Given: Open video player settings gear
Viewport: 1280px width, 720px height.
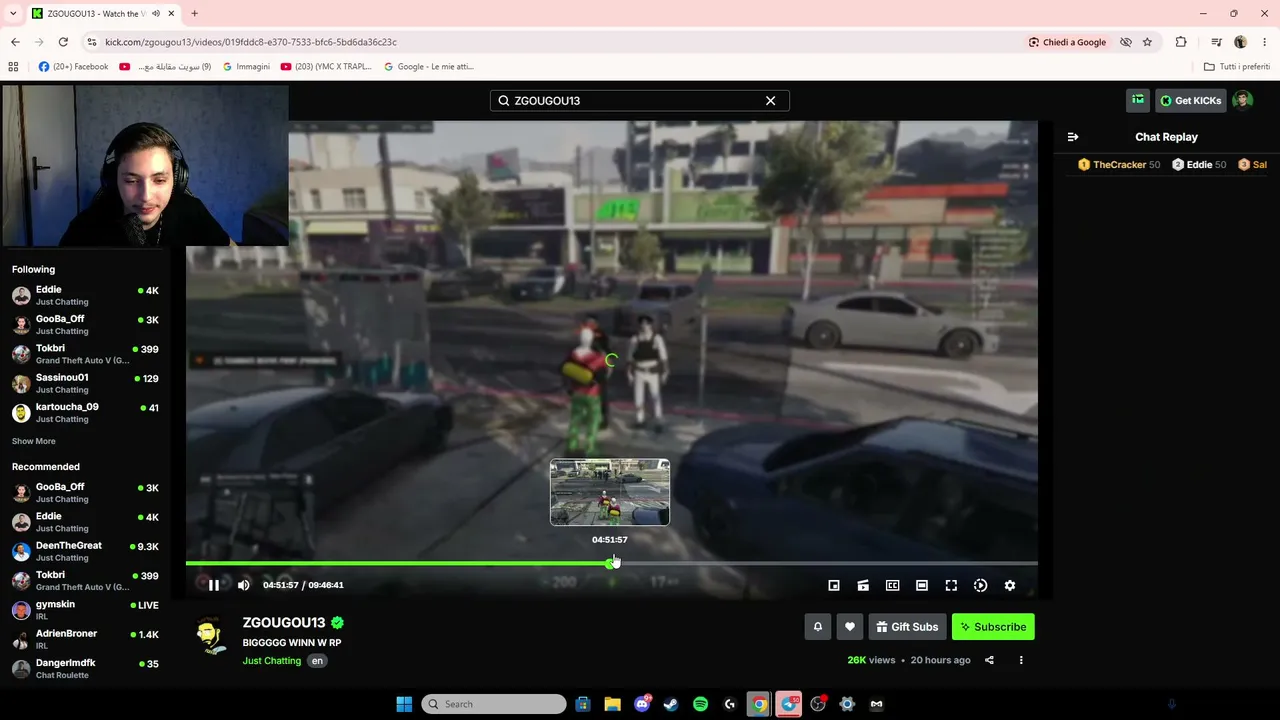Looking at the screenshot, I should click(1010, 585).
